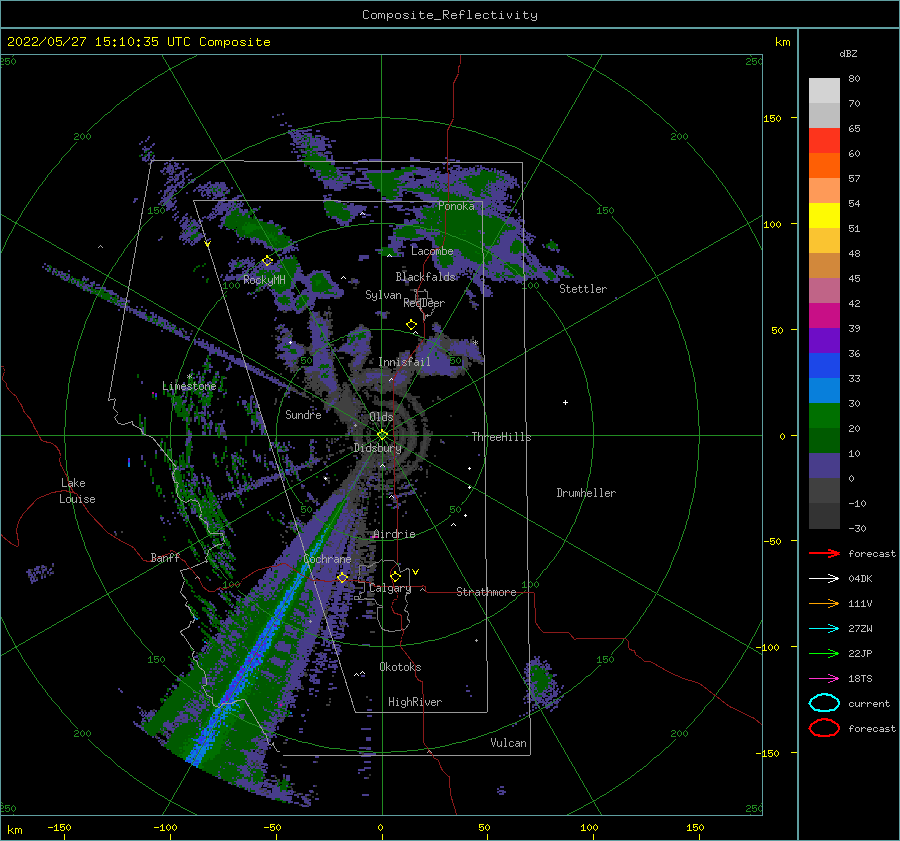
Task: Click the RockyMH label
Action: click(264, 280)
